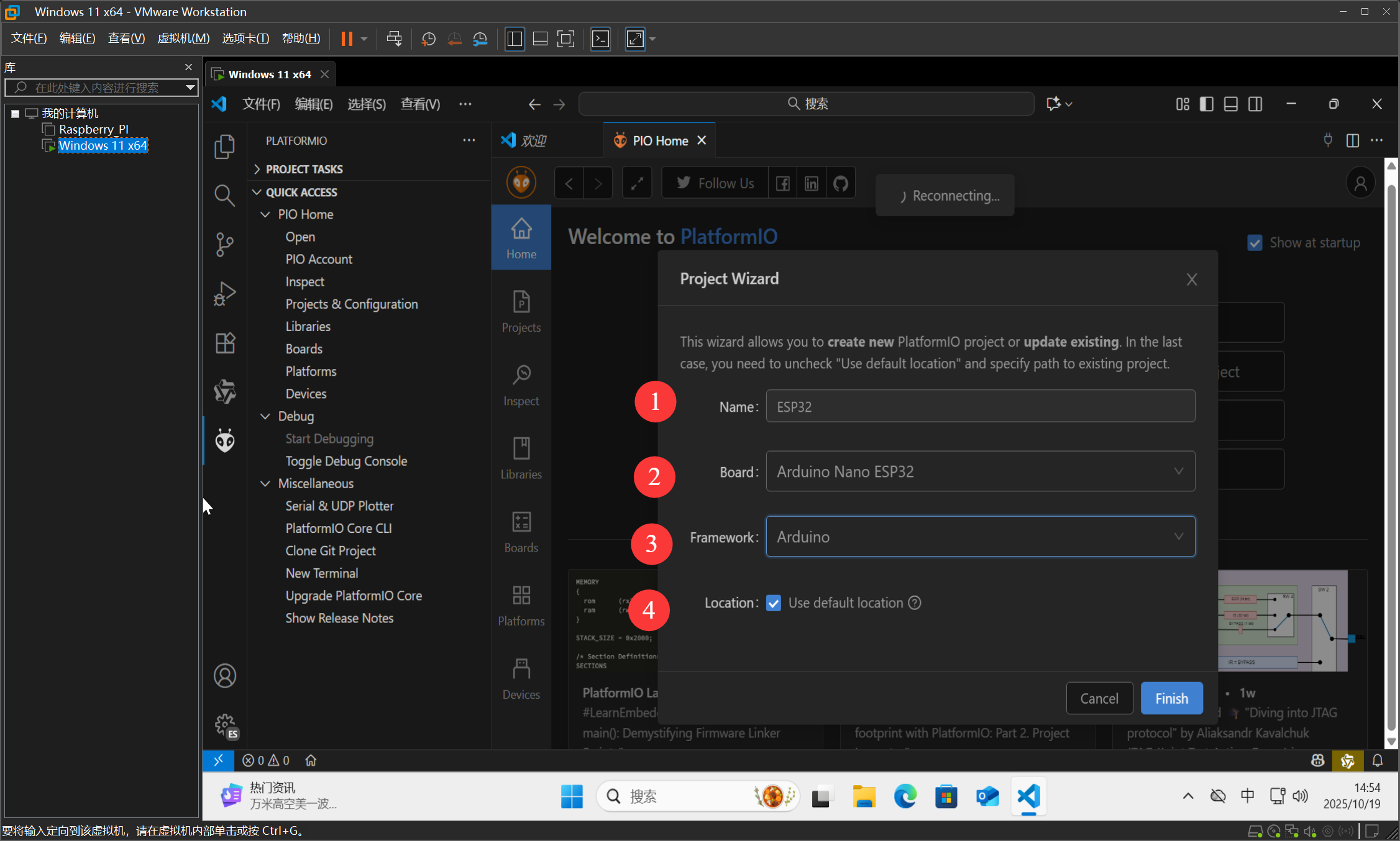Screen dimensions: 1400x841
Task: Collapse the PIO Home tree node
Action: pyautogui.click(x=265, y=214)
